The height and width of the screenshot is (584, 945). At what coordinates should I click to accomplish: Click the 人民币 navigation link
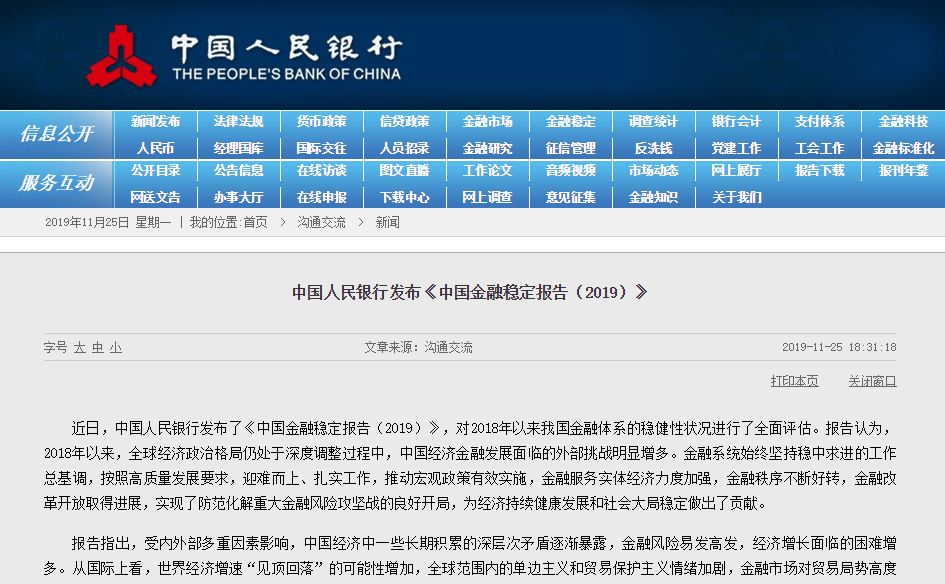click(155, 148)
